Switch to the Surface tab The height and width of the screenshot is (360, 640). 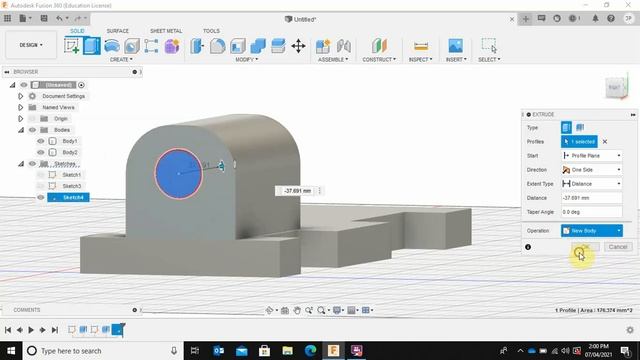tap(118, 31)
